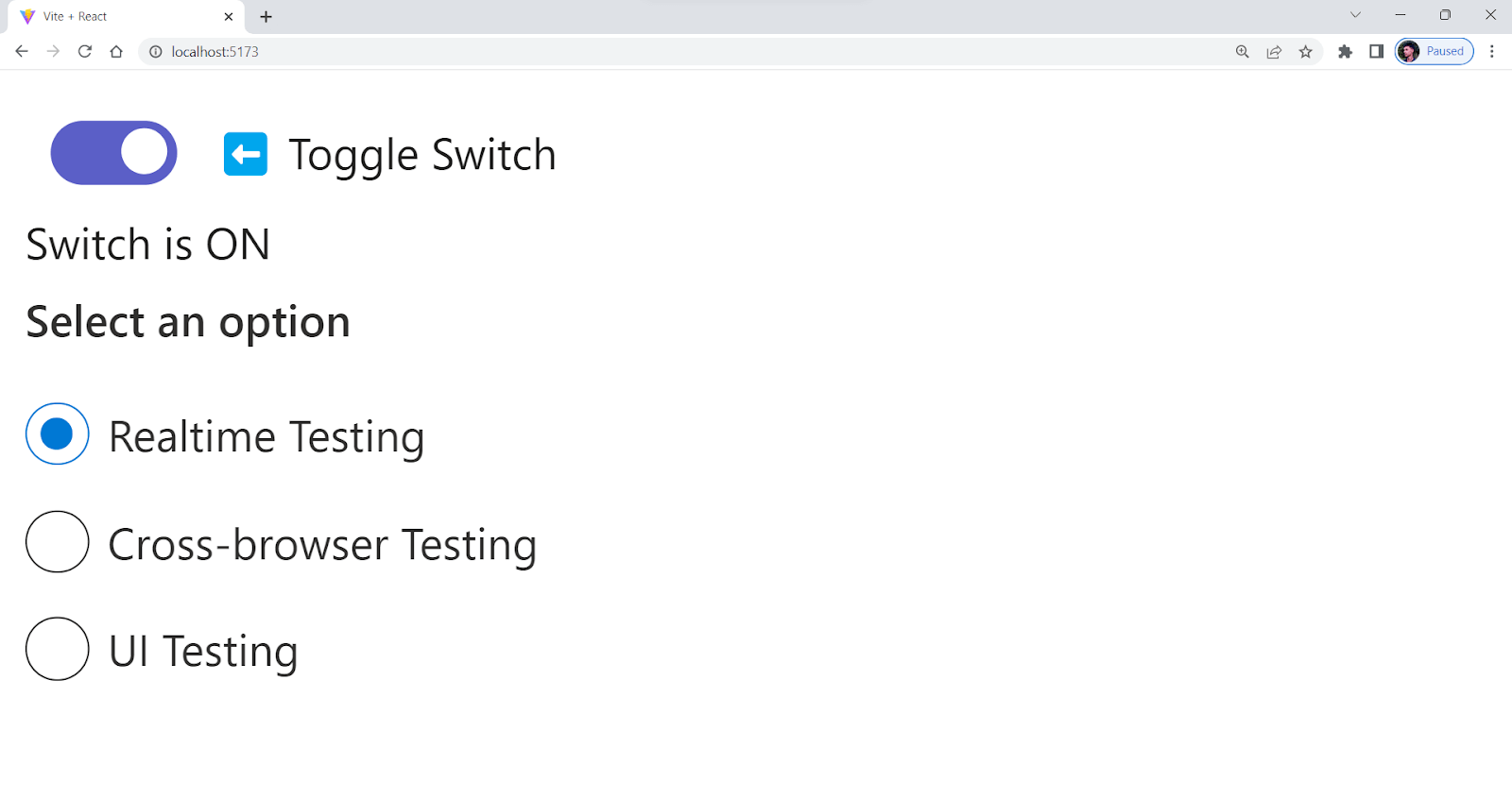The height and width of the screenshot is (799, 1512).
Task: Click the share icon in the address bar
Action: [x=1273, y=52]
